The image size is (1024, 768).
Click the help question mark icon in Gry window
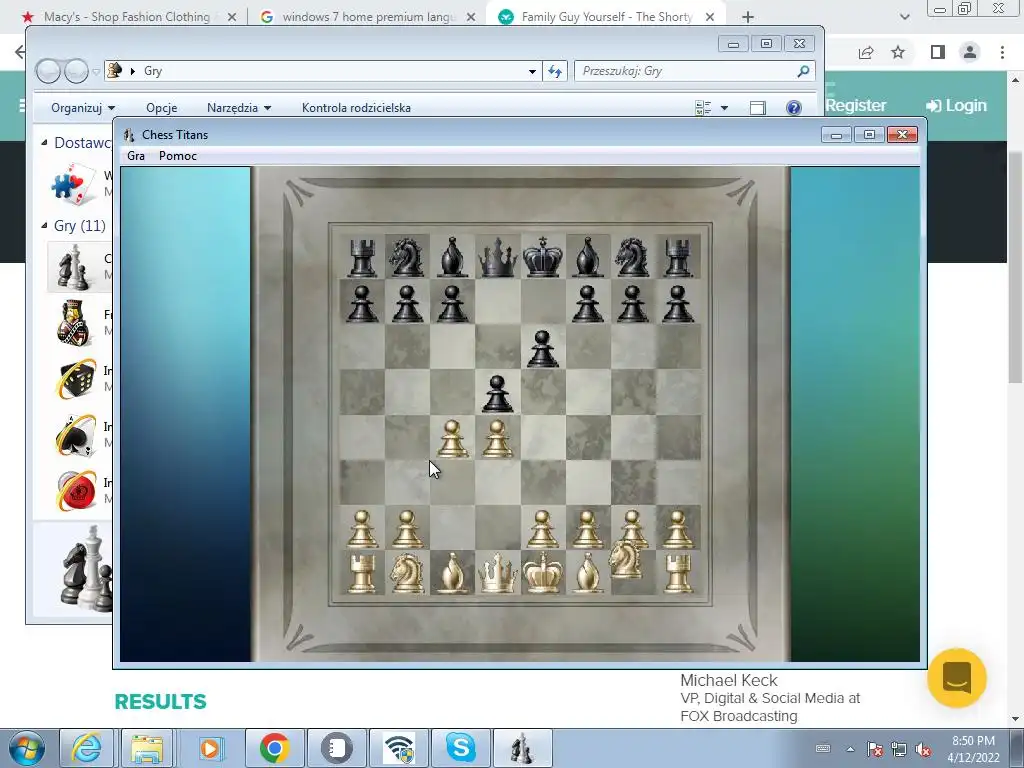(793, 108)
